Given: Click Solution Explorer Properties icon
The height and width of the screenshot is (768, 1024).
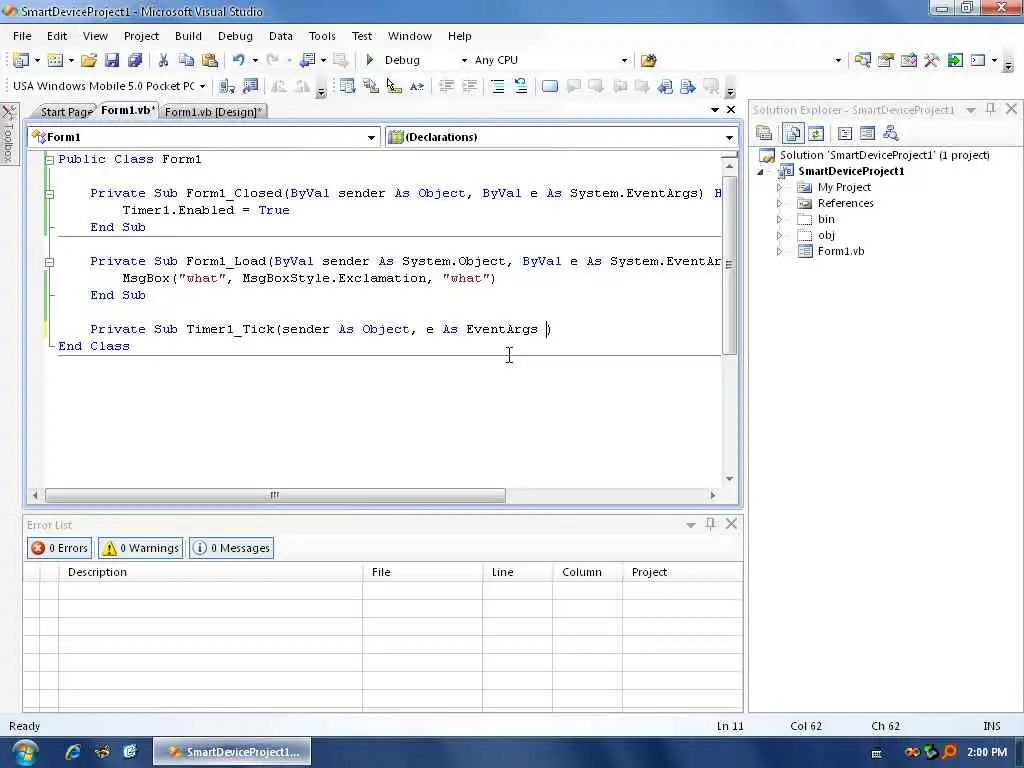Looking at the screenshot, I should pyautogui.click(x=764, y=134).
